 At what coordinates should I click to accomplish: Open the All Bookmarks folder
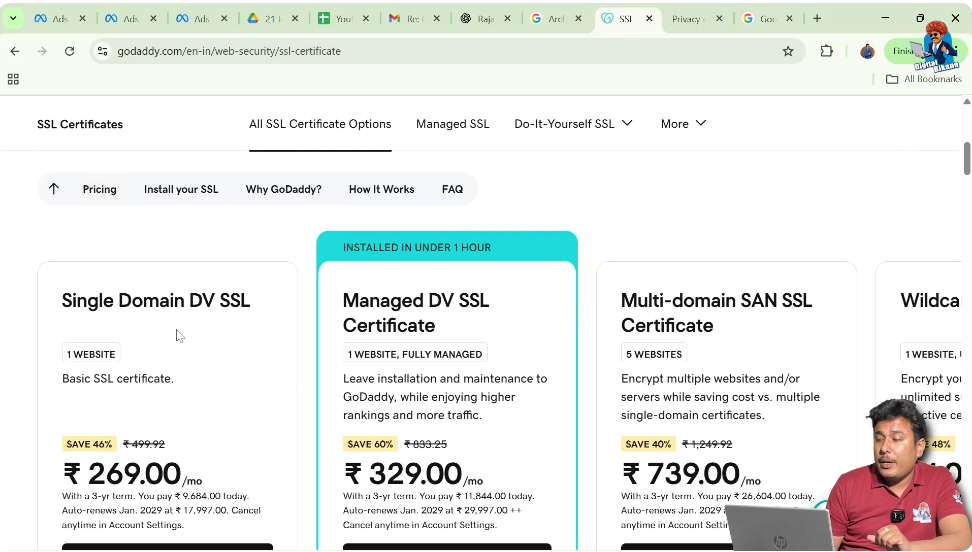[924, 79]
